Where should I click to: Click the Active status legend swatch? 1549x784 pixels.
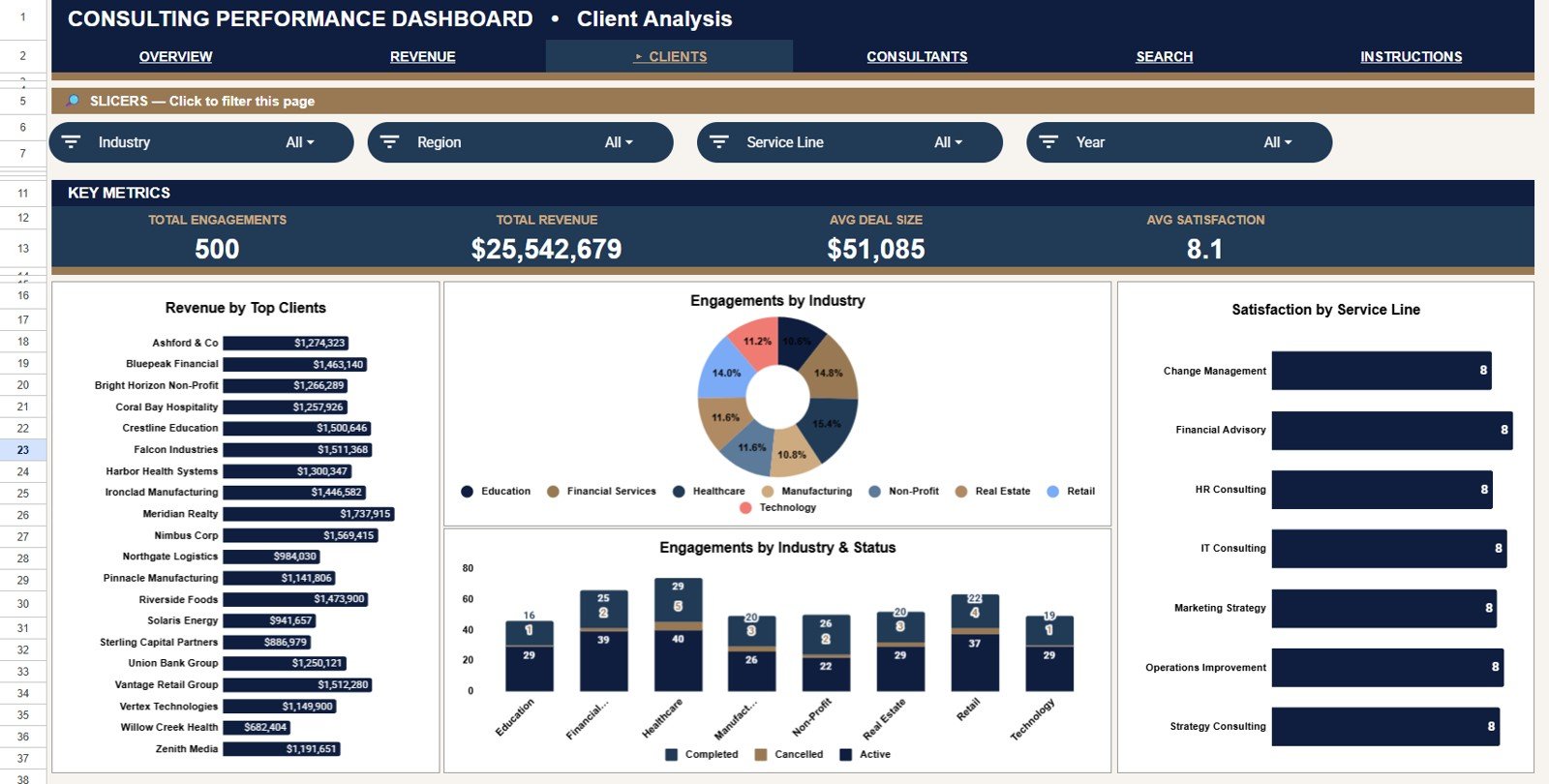click(x=846, y=755)
